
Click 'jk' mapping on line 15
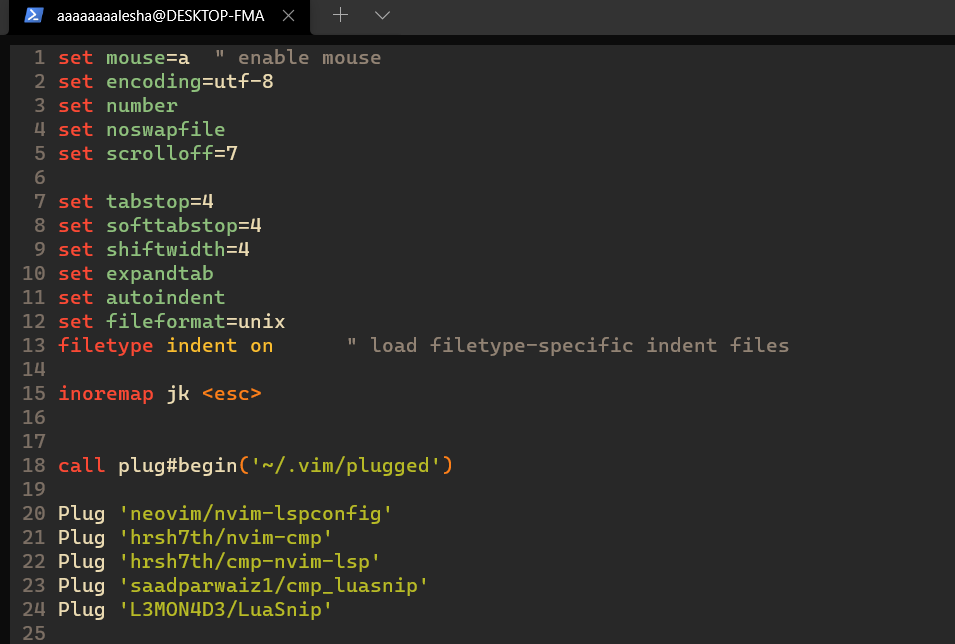(178, 394)
